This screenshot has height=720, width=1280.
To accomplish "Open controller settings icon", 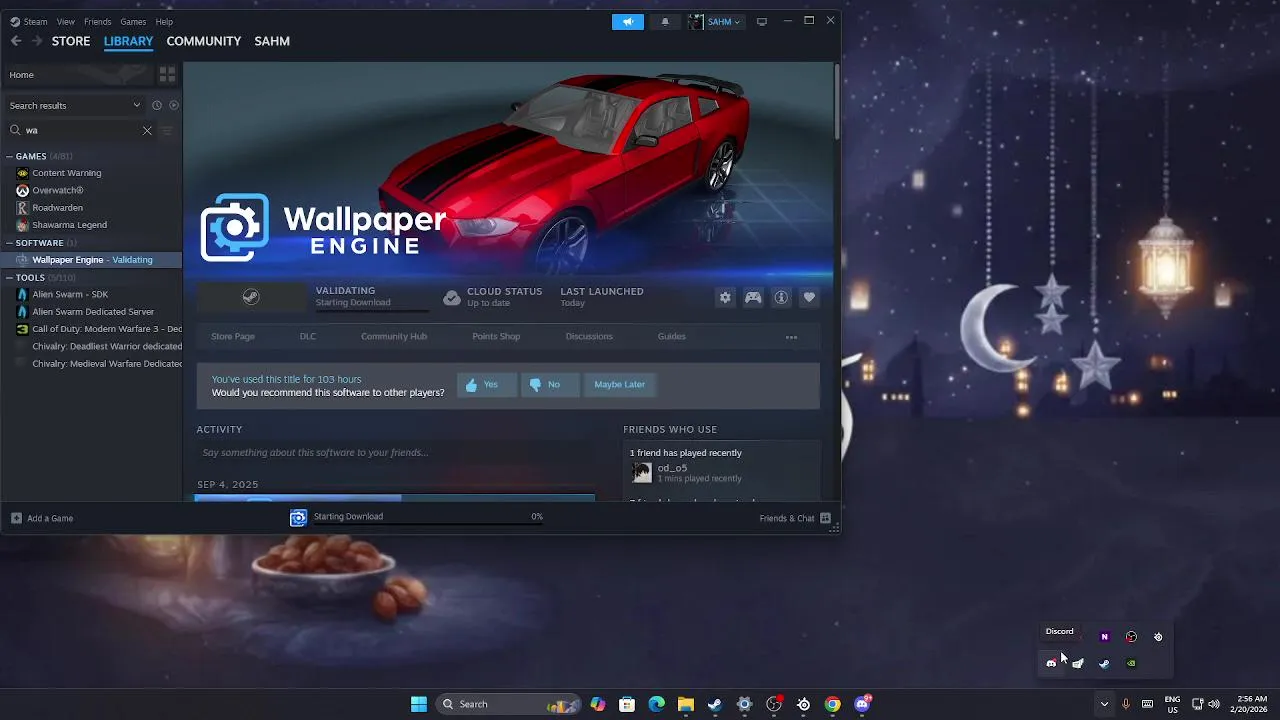I will [753, 297].
